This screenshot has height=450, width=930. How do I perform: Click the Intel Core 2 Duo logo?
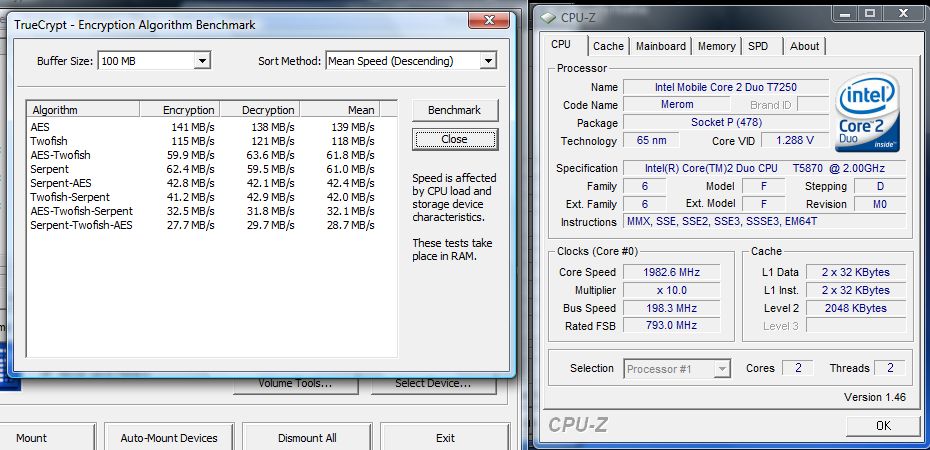(867, 113)
